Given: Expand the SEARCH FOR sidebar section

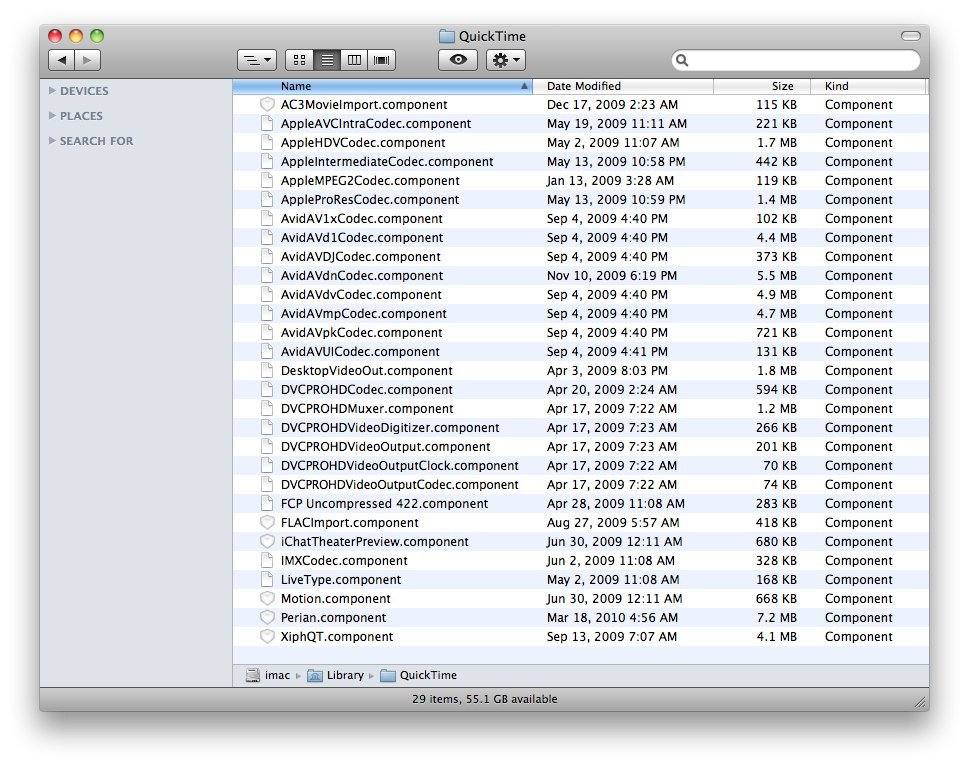Looking at the screenshot, I should point(53,141).
